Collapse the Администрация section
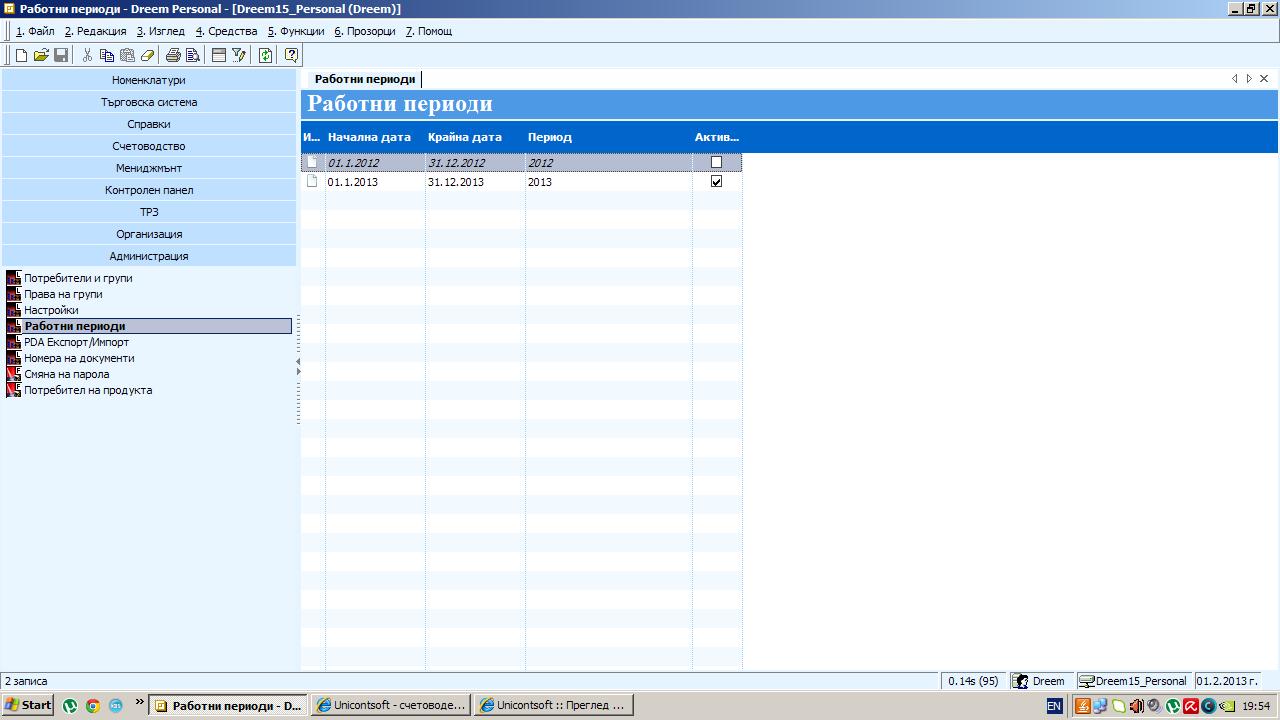Viewport: 1280px width, 720px height. tap(149, 256)
